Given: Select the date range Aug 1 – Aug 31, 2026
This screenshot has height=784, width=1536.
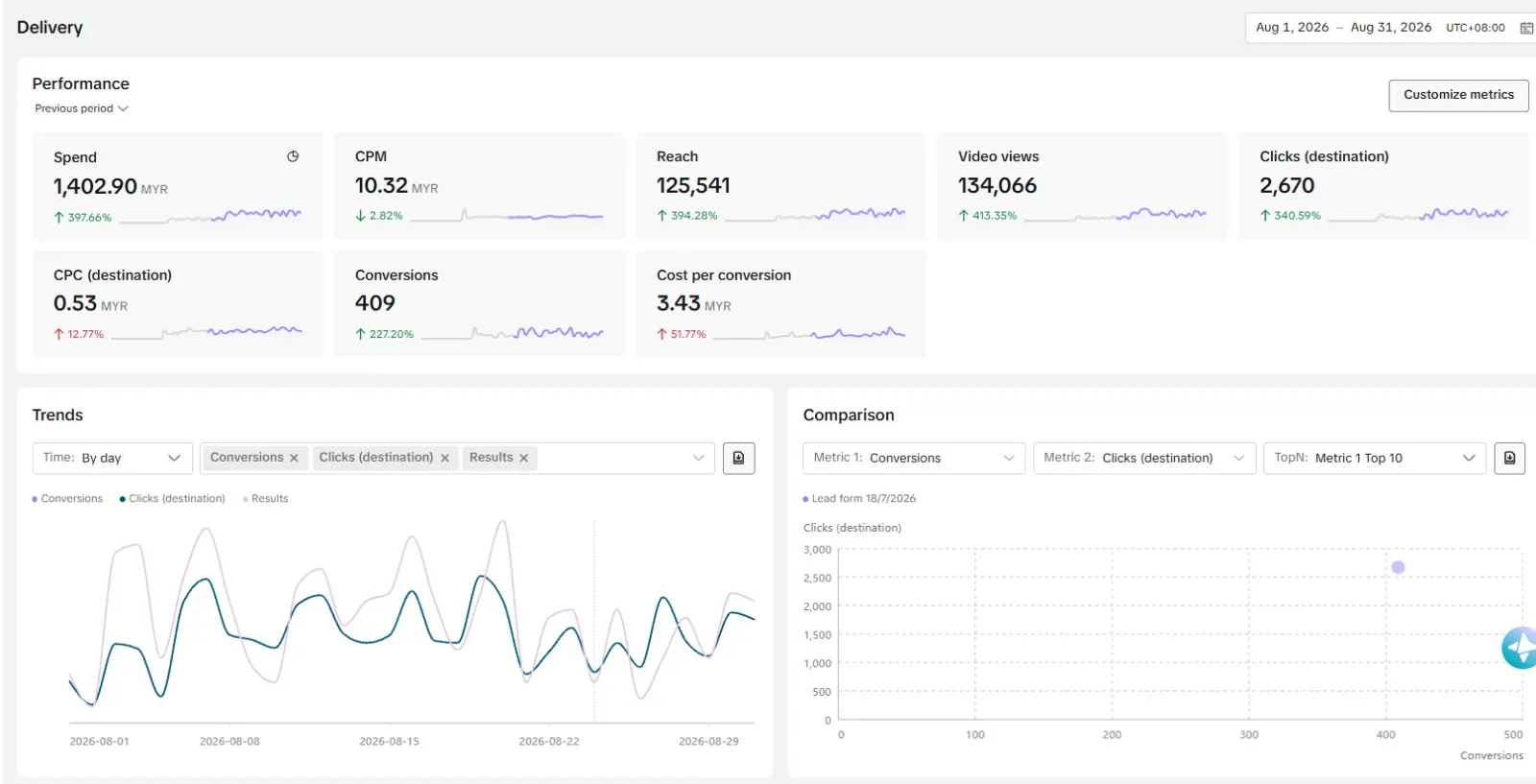Looking at the screenshot, I should click(x=1343, y=28).
